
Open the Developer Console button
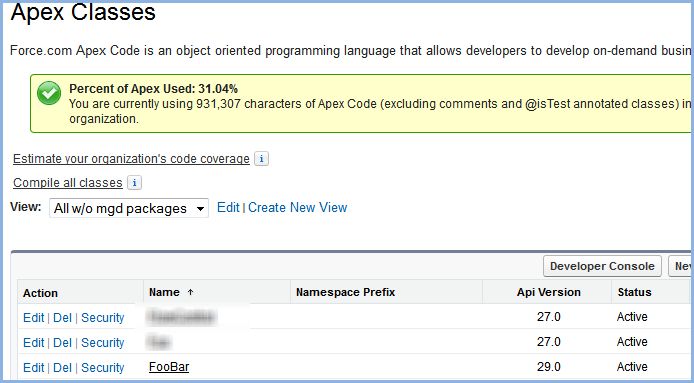coord(602,266)
